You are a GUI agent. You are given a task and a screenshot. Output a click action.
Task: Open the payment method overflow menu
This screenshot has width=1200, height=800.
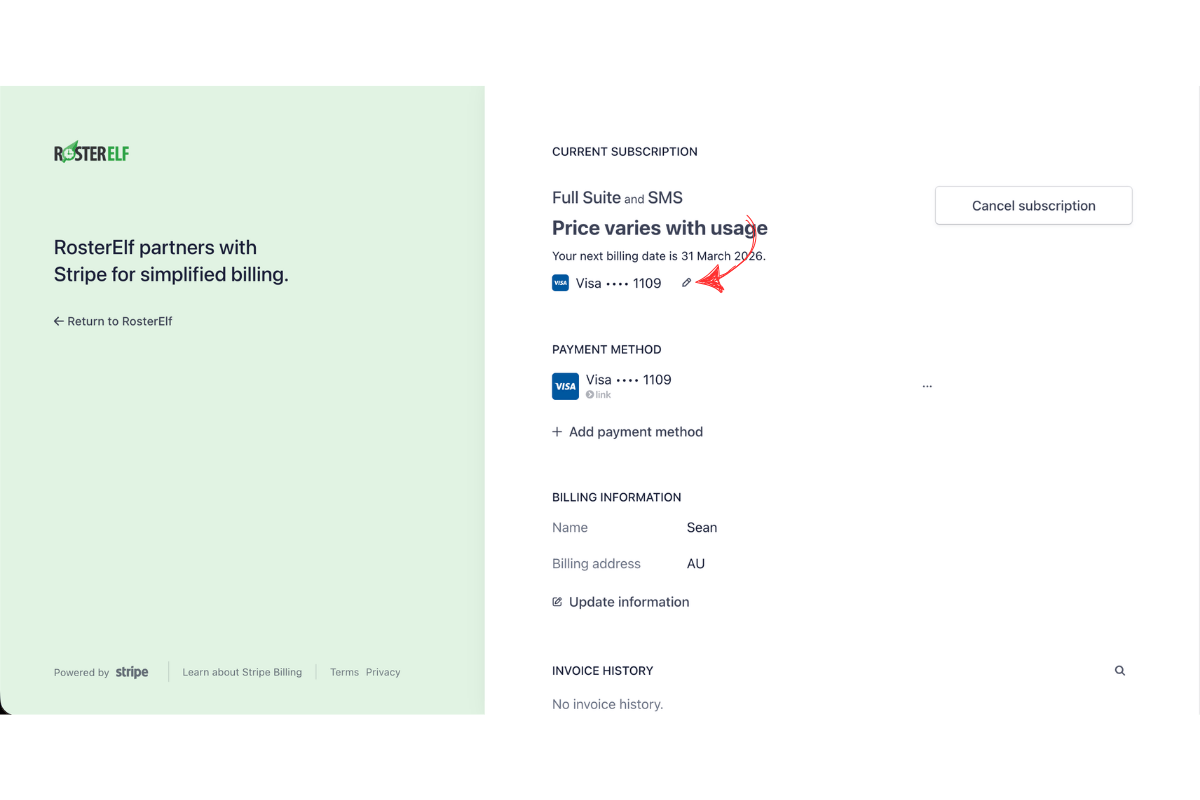[927, 384]
